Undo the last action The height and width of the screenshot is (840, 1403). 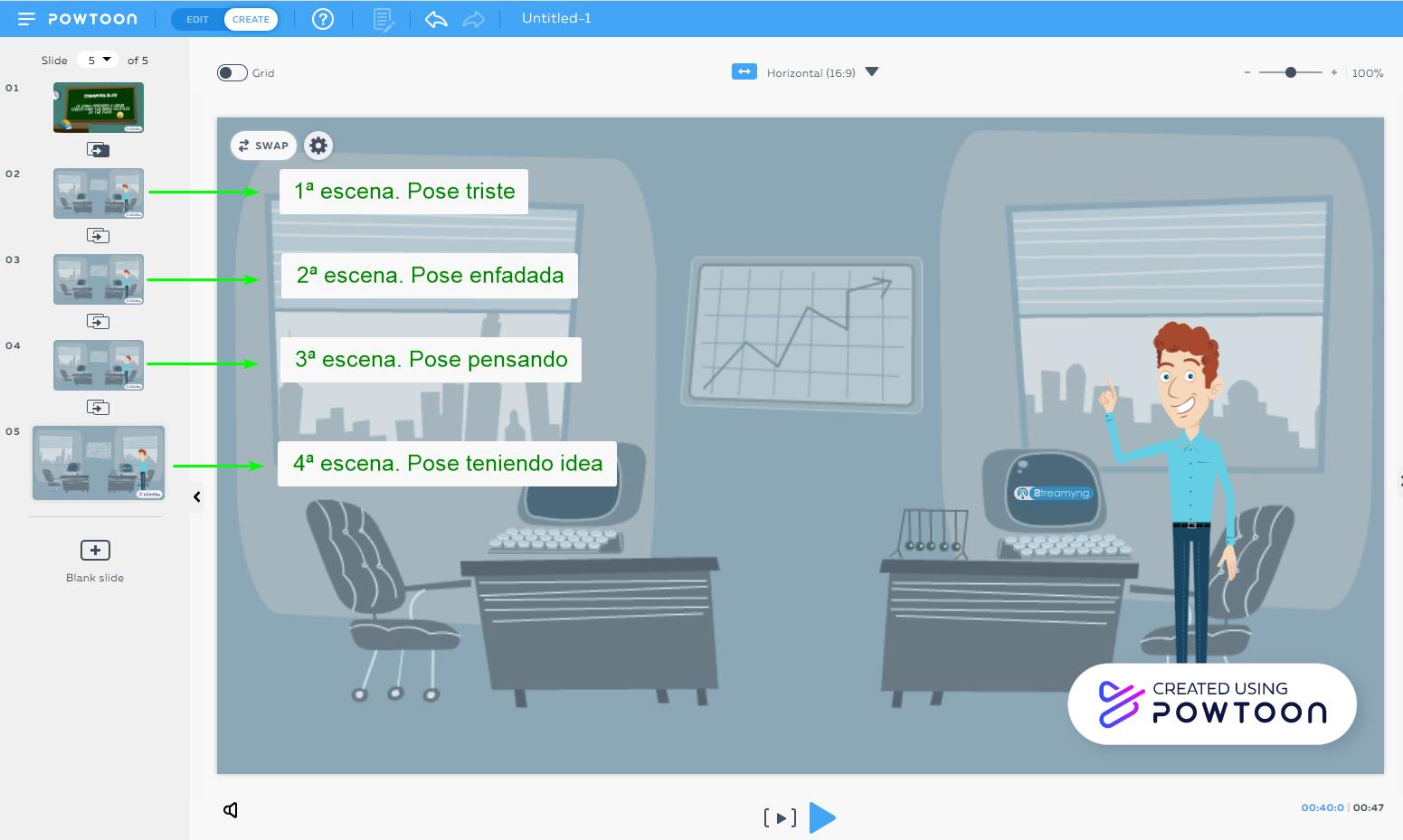point(436,19)
